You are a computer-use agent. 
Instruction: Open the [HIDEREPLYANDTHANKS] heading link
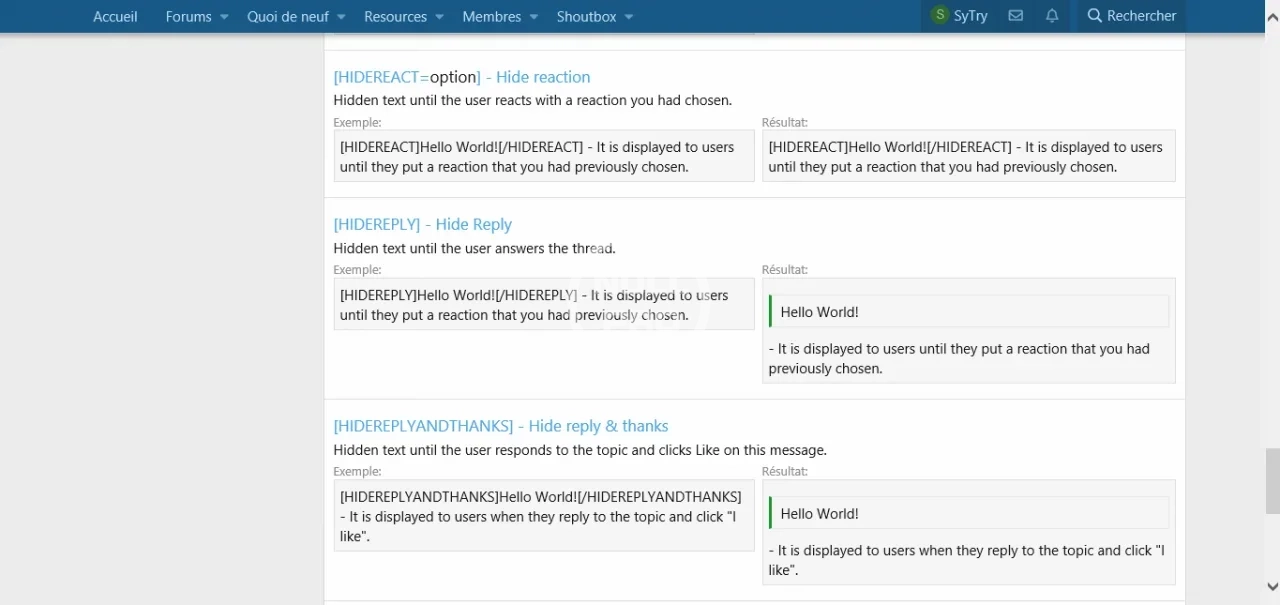click(x=500, y=426)
